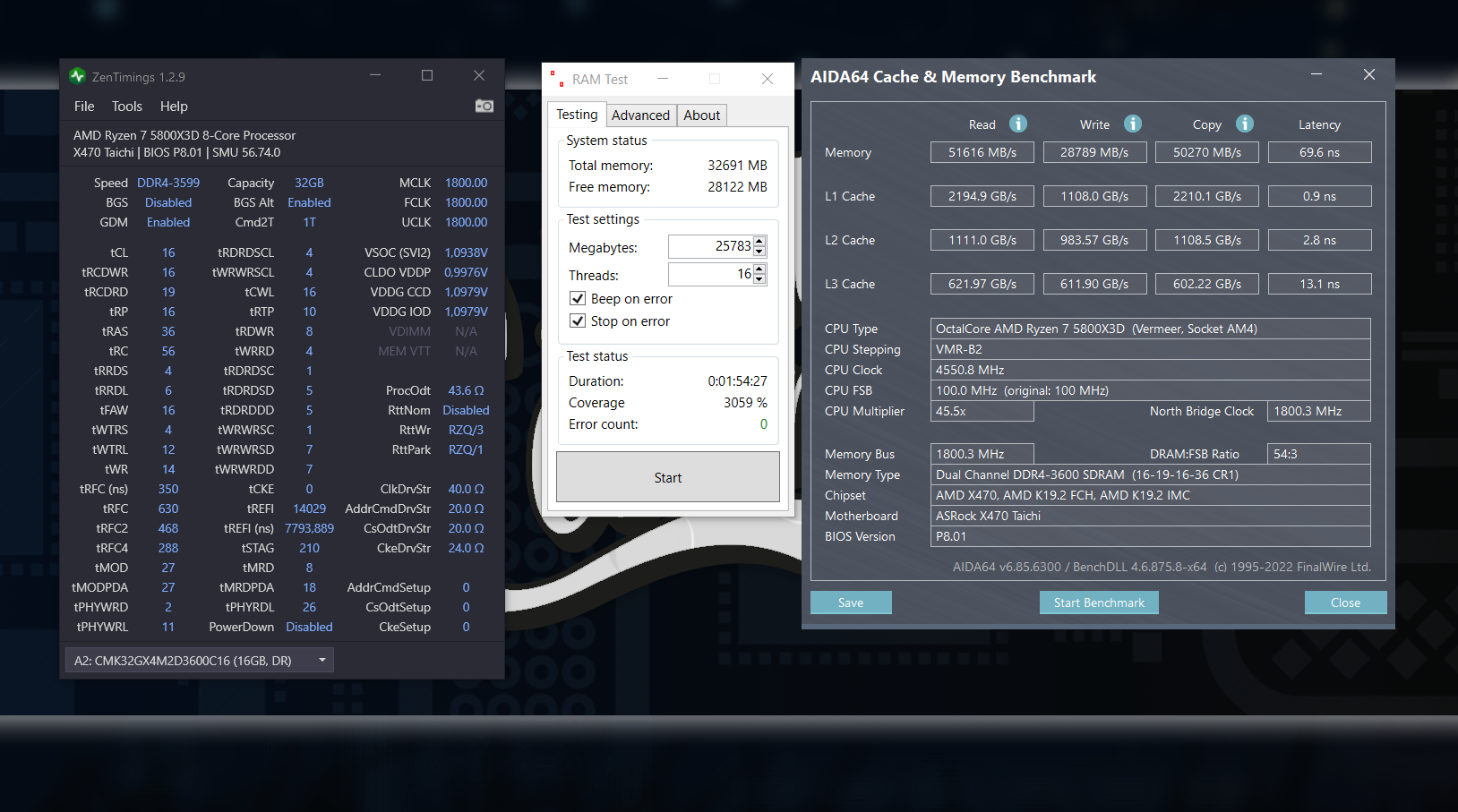The image size is (1458, 812).
Task: Click Save in the AIDA64 window
Action: 851,603
